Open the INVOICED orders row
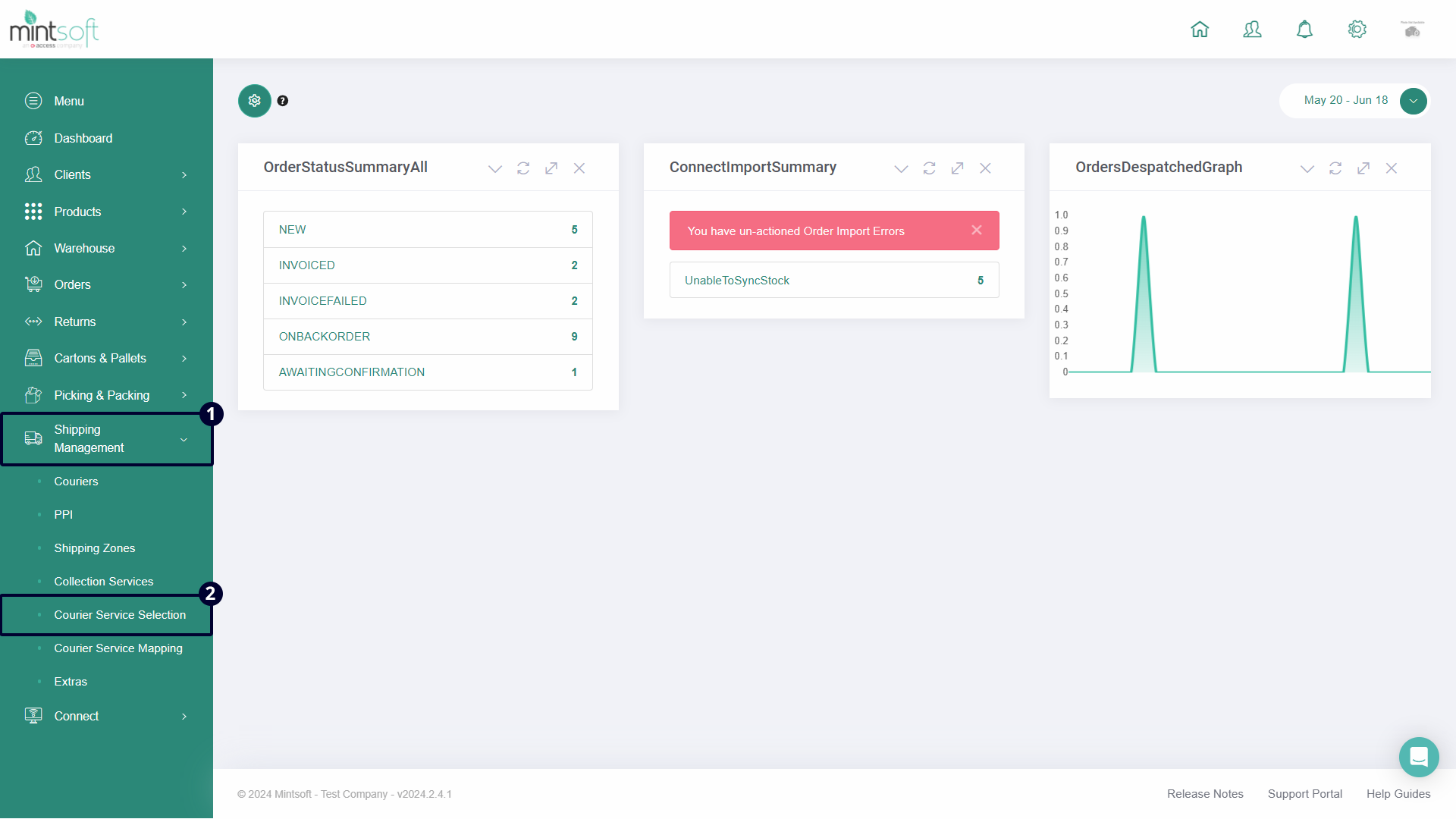Viewport: 1456px width, 819px height. pyautogui.click(x=428, y=265)
